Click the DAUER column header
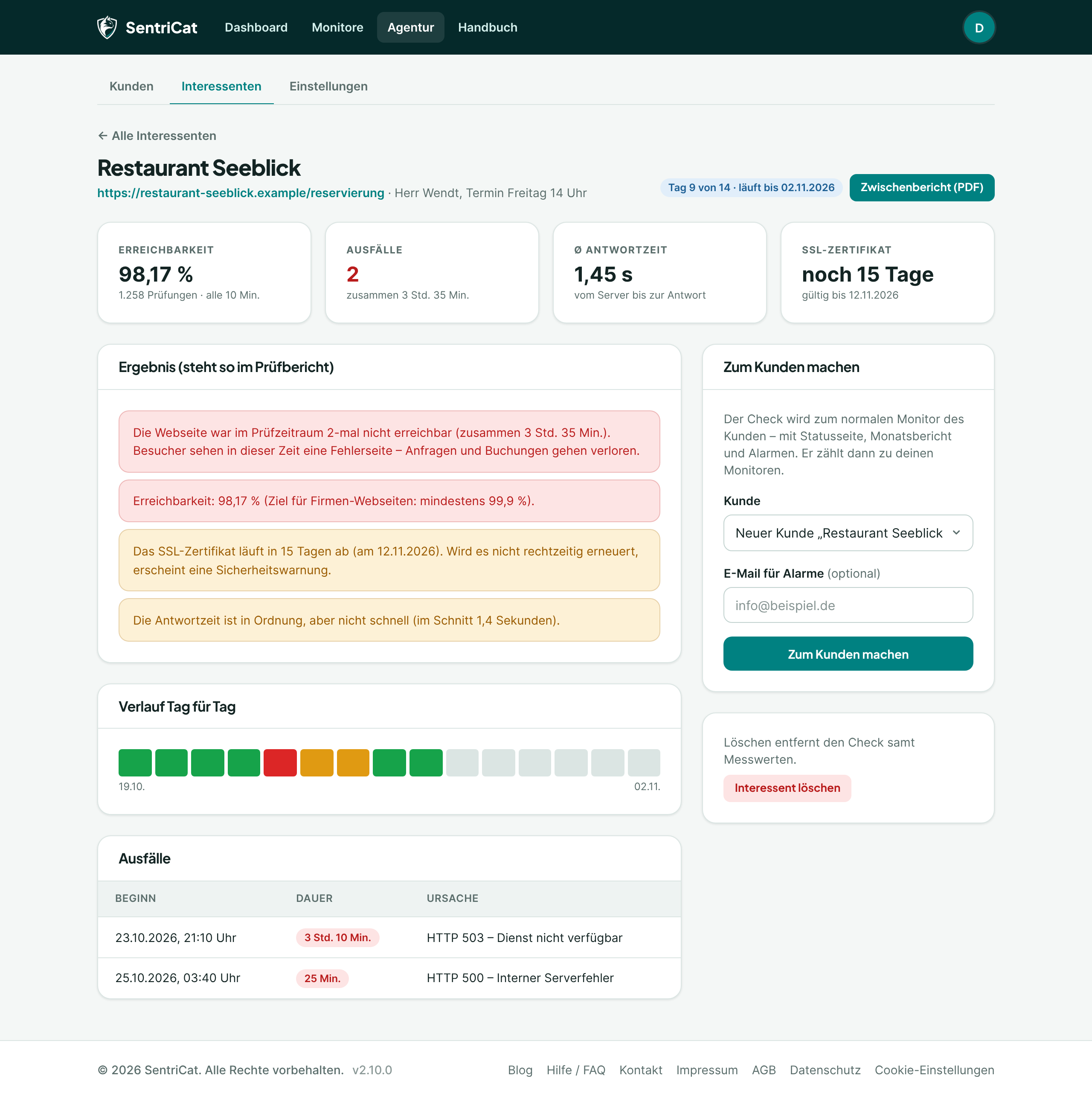The height and width of the screenshot is (1099, 1092). pyautogui.click(x=314, y=899)
